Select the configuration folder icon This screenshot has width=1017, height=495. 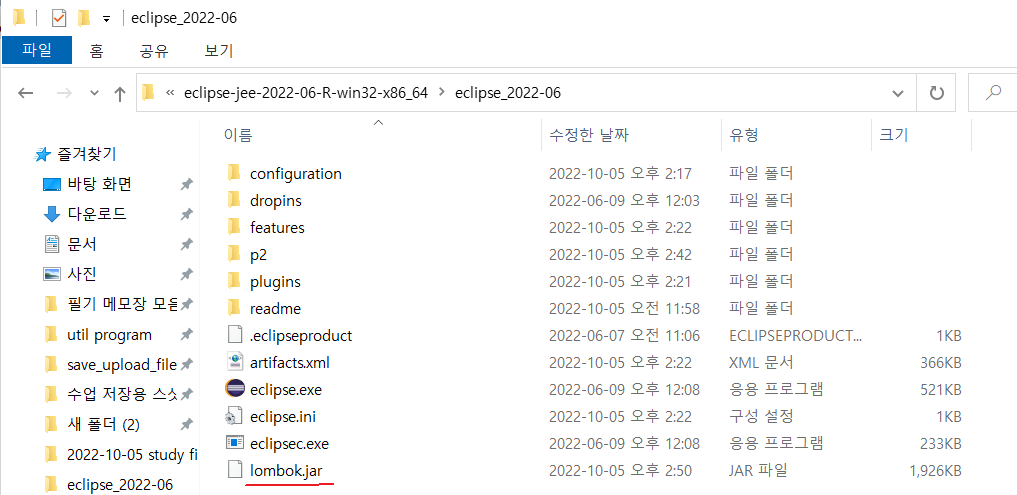(x=234, y=173)
